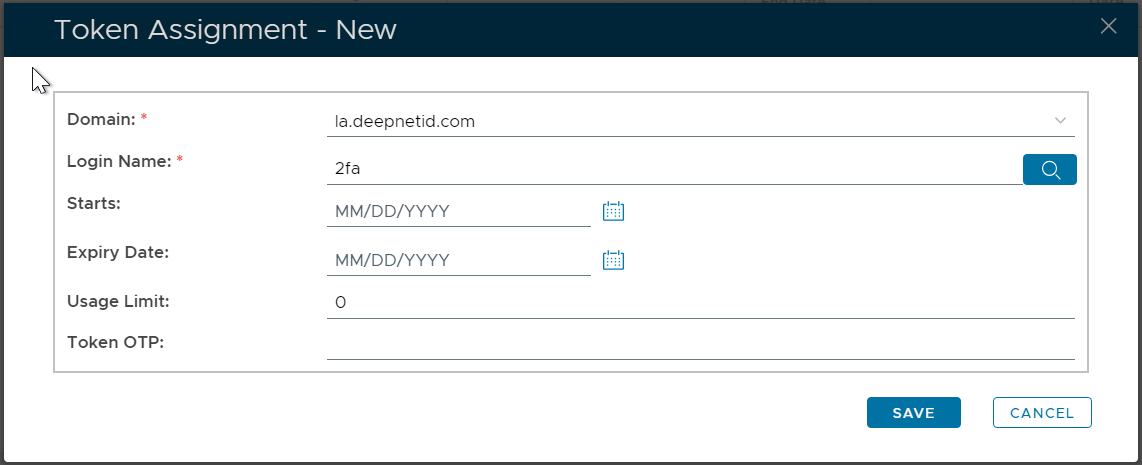
Task: Expand the Domain dropdown chevron arrow
Action: [1060, 121]
